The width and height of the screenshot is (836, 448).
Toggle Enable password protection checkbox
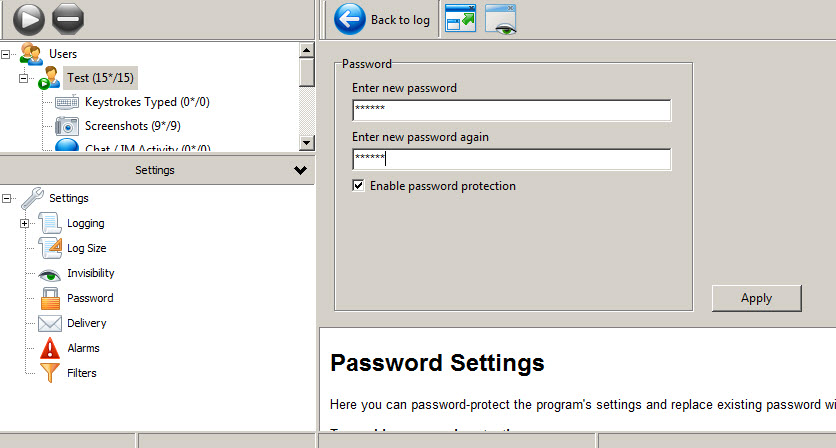(x=358, y=186)
